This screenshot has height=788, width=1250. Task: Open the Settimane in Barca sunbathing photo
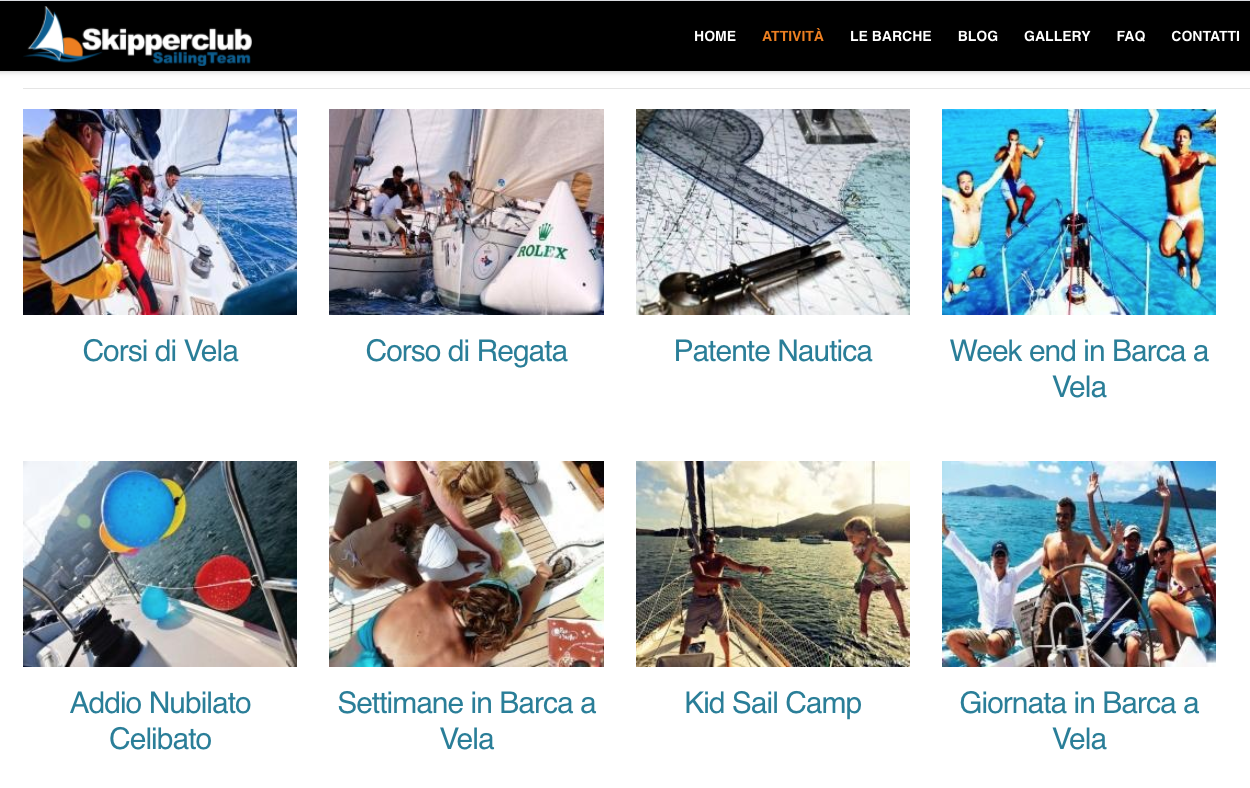click(x=466, y=564)
